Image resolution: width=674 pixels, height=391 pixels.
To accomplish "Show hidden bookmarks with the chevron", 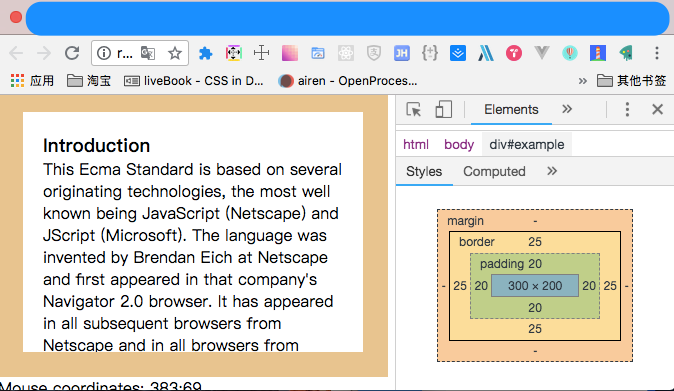I will point(582,81).
